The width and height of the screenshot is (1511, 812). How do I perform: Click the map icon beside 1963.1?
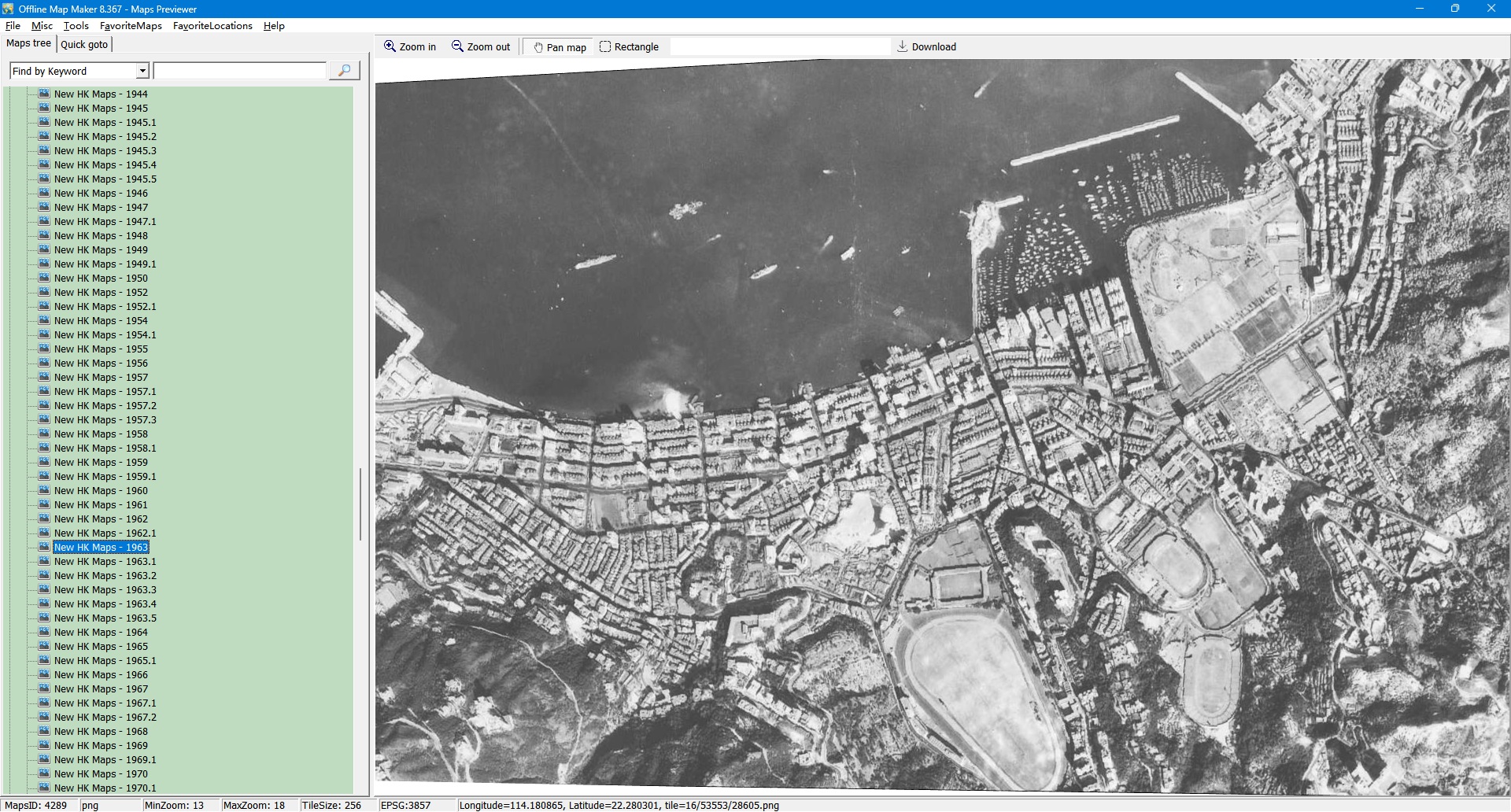pos(44,561)
